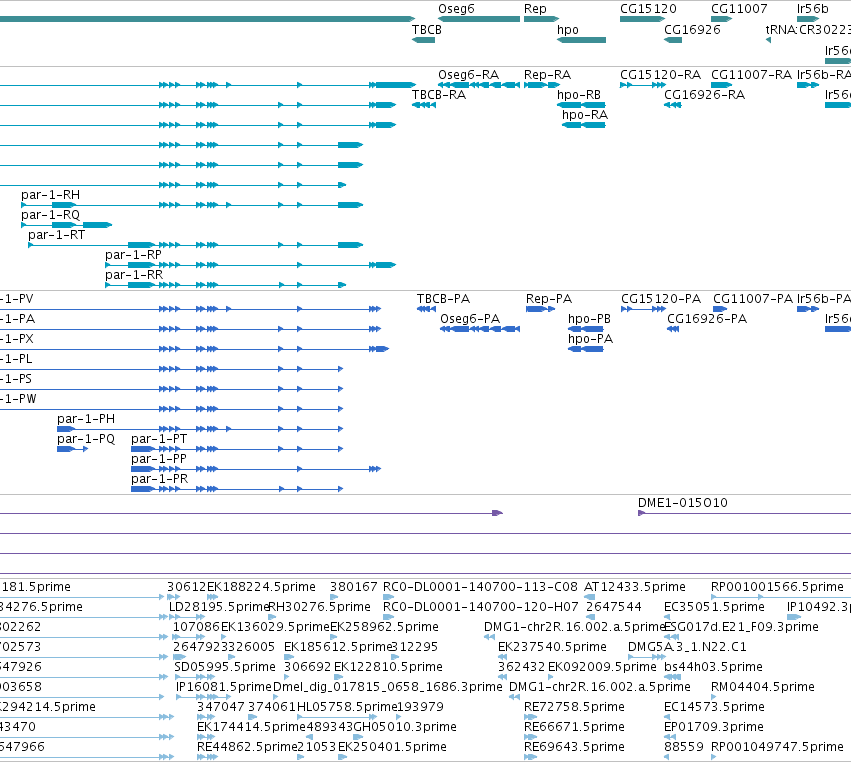Viewport: 851px width, 762px height.
Task: Select the par-1-RQ transcript label
Action: click(x=50, y=214)
